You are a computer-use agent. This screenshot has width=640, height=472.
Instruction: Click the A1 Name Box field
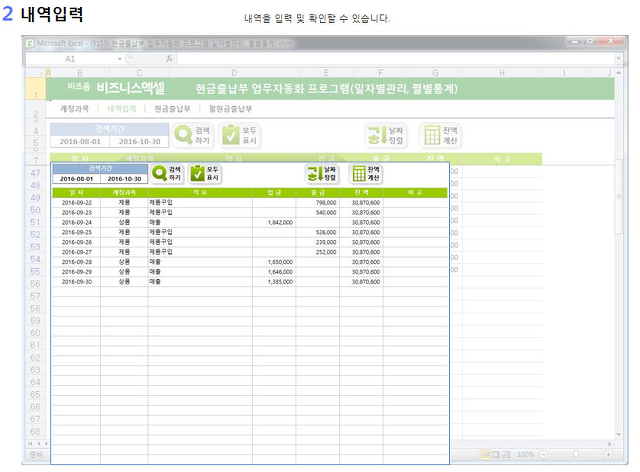click(70, 59)
